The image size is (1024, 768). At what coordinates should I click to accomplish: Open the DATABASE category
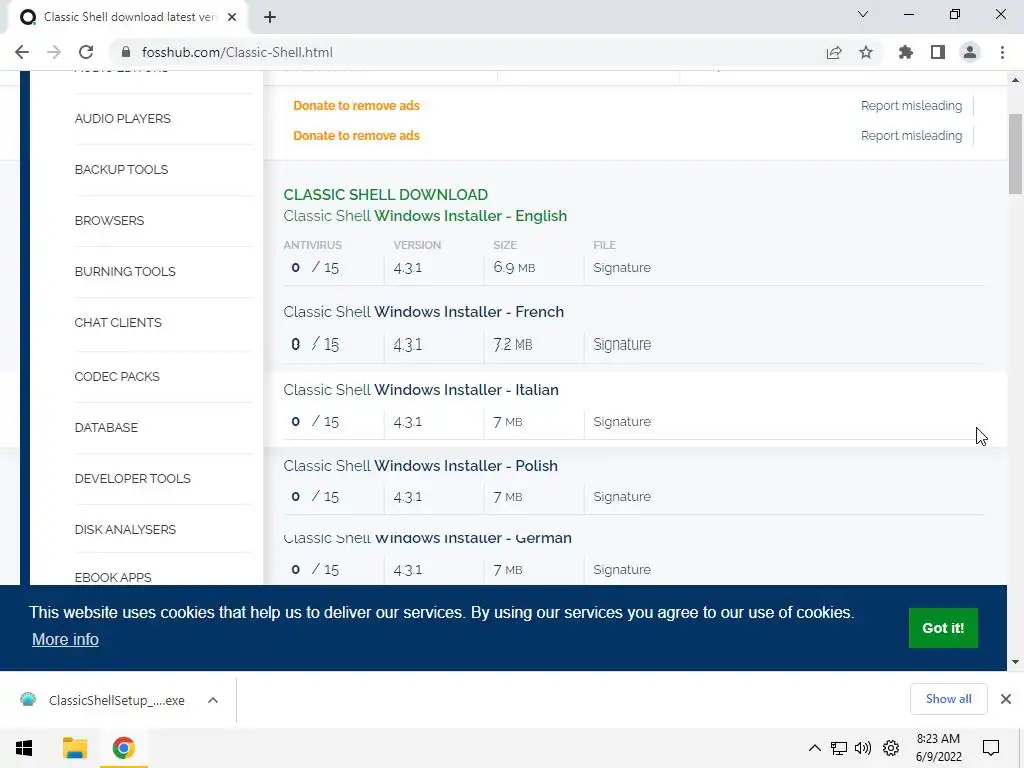click(x=106, y=428)
